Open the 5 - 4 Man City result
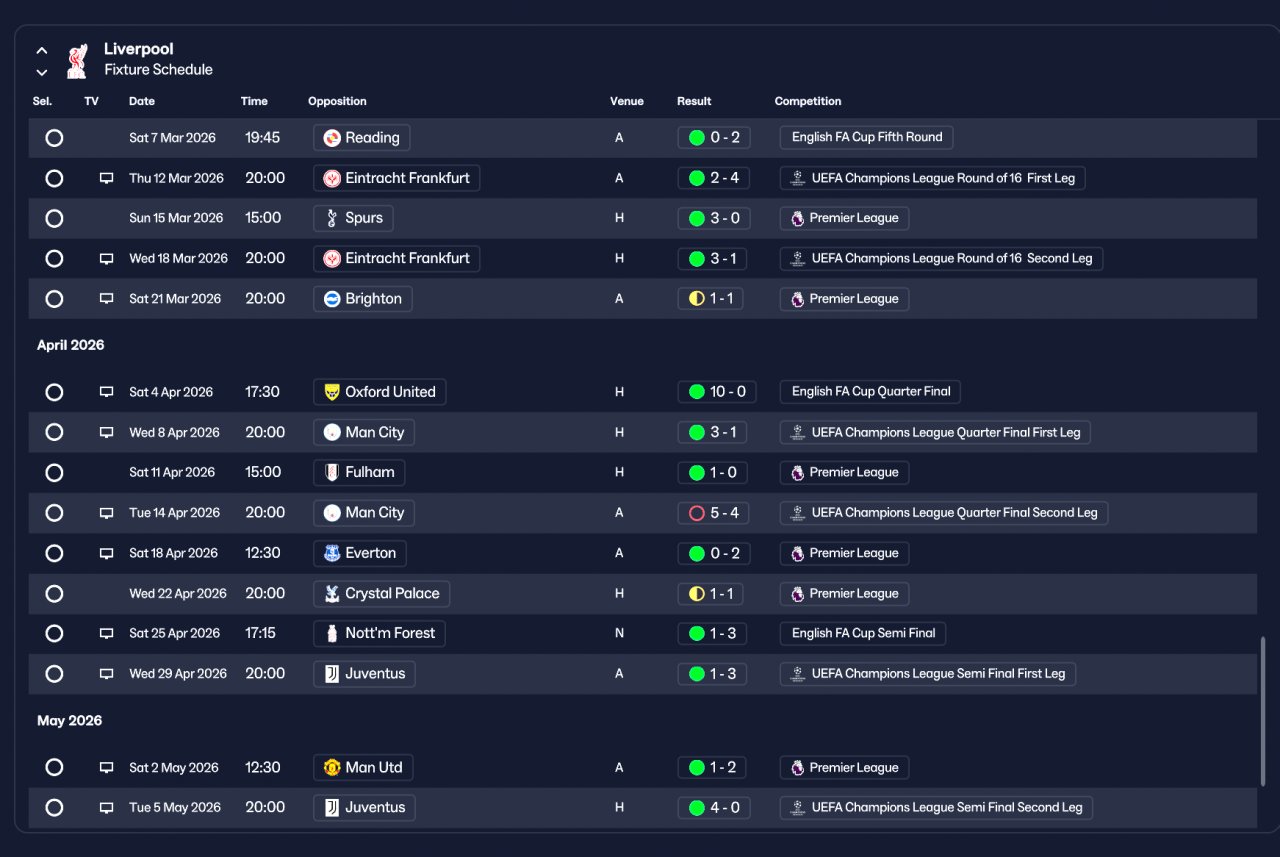The height and width of the screenshot is (857, 1280). pos(713,513)
